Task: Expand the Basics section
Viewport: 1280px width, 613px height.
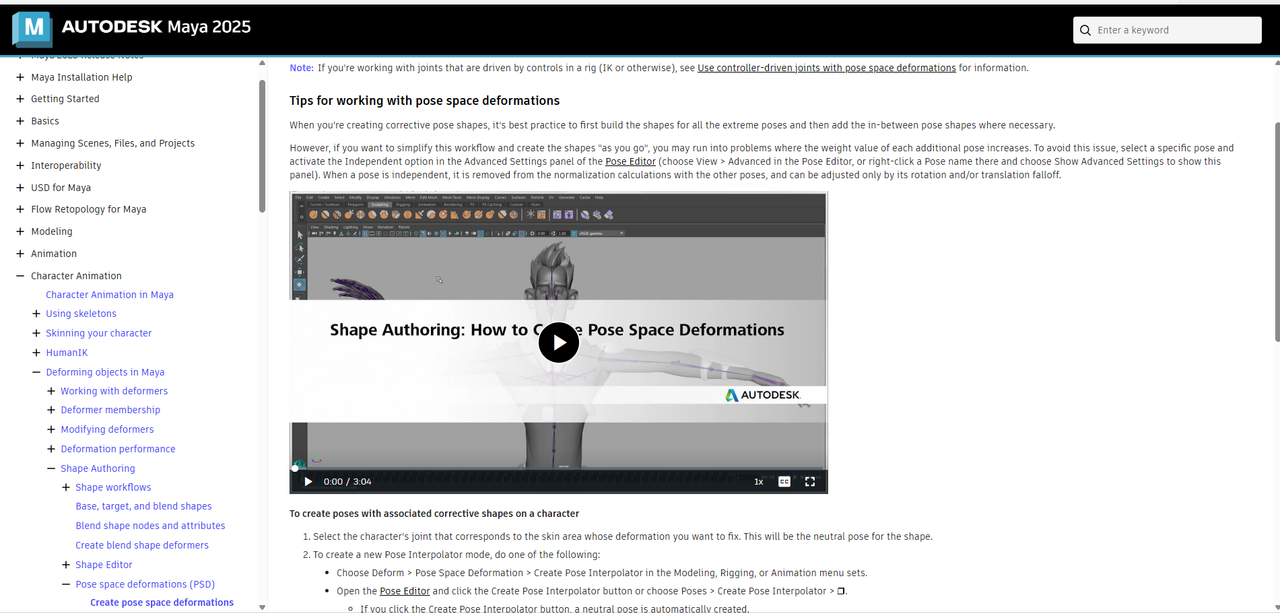Action: pos(20,121)
